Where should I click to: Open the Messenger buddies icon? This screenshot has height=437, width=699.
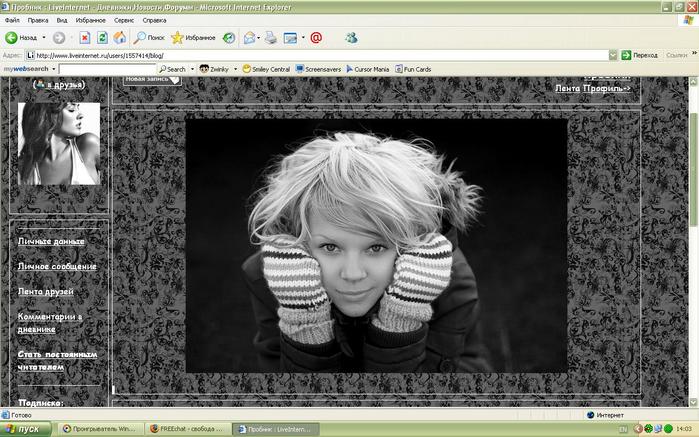click(x=351, y=38)
